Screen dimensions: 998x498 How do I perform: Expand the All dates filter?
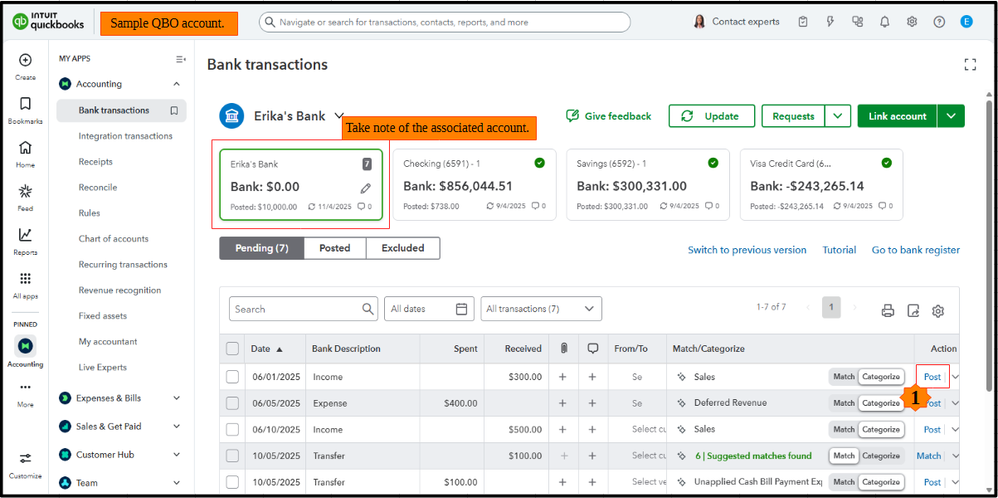[430, 309]
